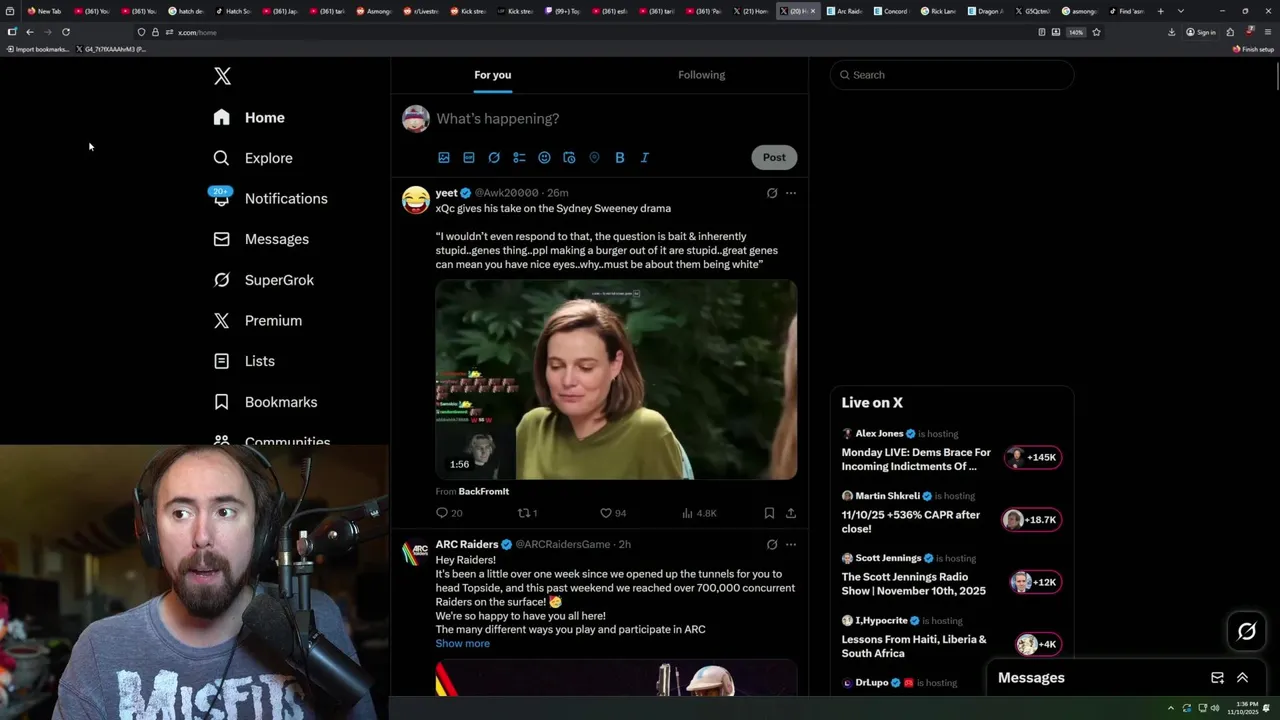Apply bold formatting in composer
Image resolution: width=1280 pixels, height=720 pixels.
tap(620, 157)
